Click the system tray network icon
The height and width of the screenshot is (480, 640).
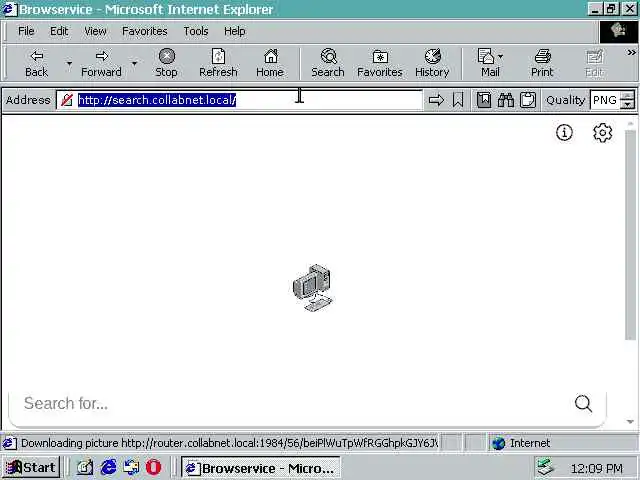coord(546,468)
